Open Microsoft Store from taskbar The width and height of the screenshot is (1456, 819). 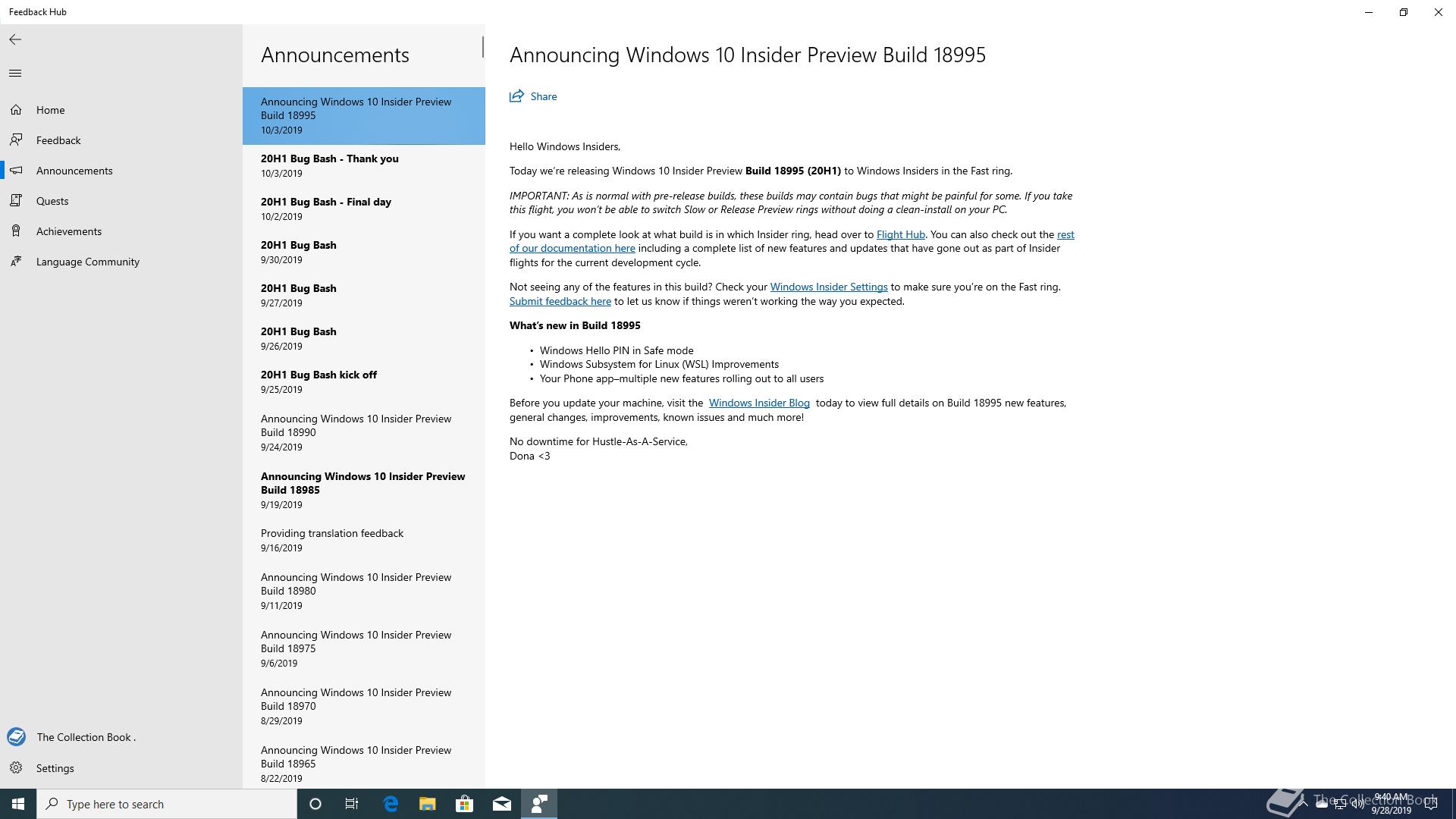(465, 804)
